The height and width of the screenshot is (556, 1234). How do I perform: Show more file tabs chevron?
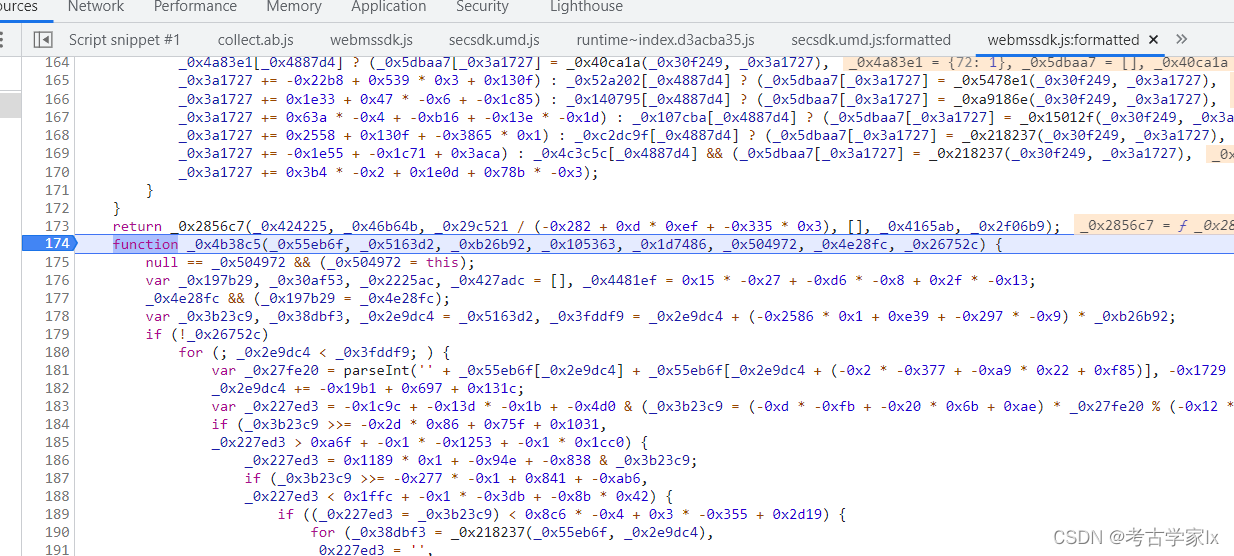[x=1182, y=40]
